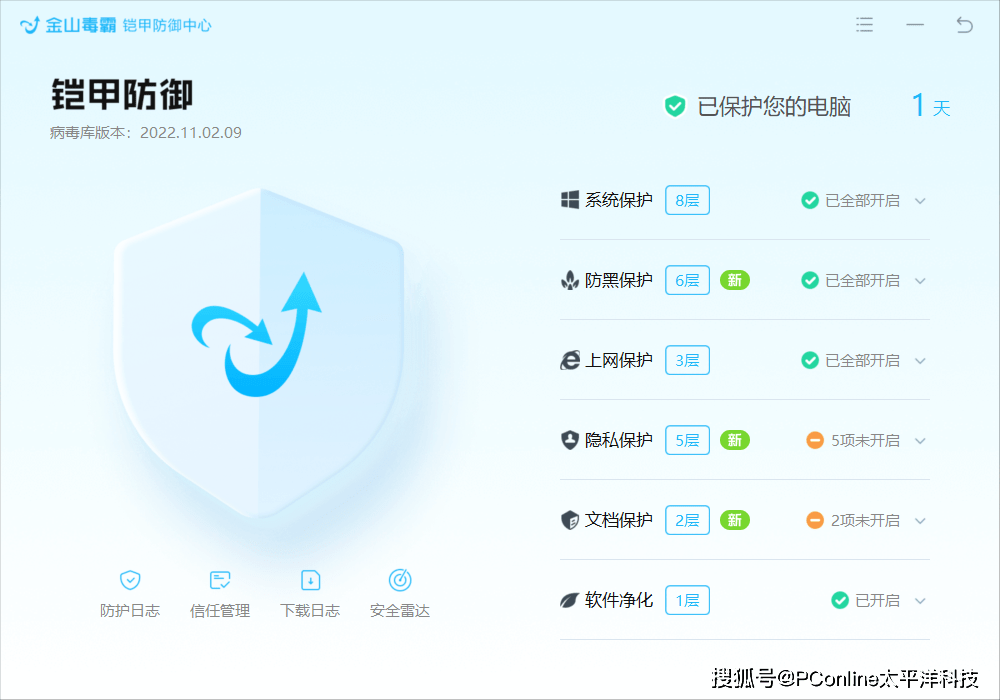Minimize the 铠甲防御中心 window
The width and height of the screenshot is (1000, 700).
pos(915,25)
